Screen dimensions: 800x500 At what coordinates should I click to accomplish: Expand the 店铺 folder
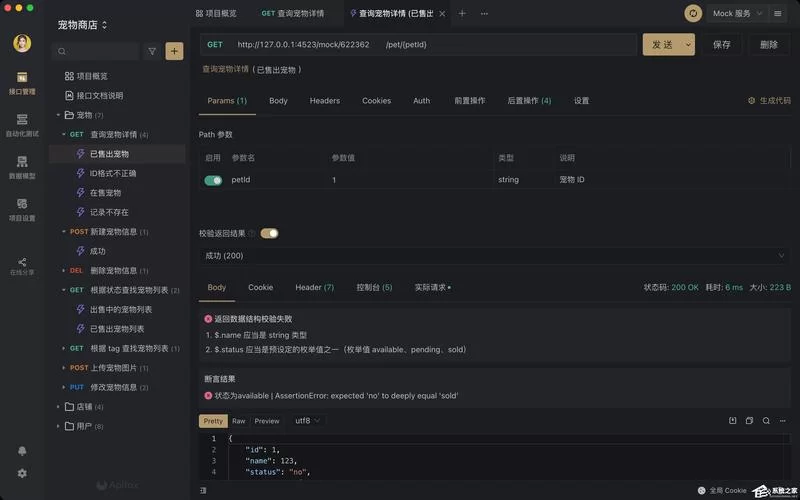pyautogui.click(x=58, y=407)
